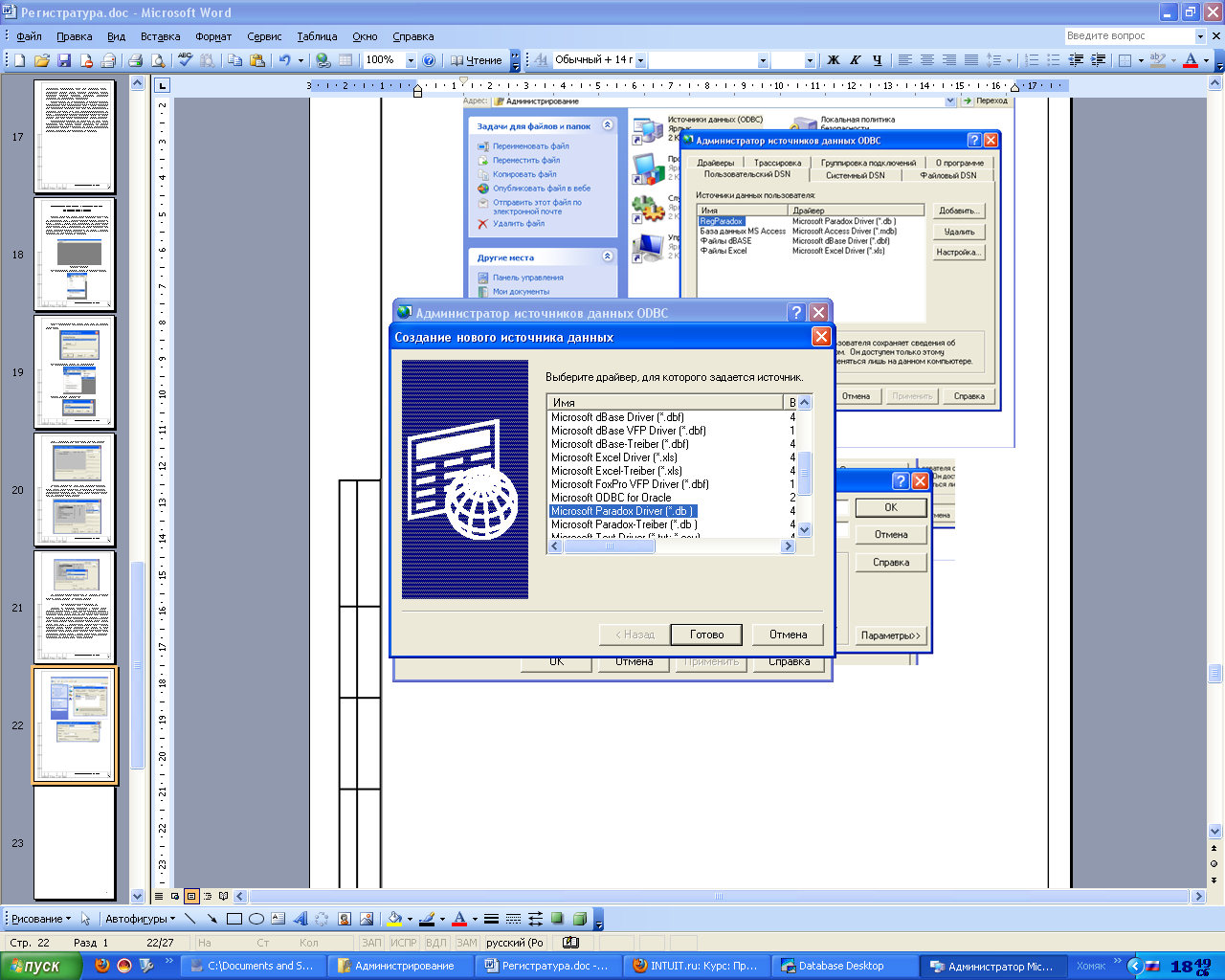1225x980 pixels.
Task: Open the font size dropdown
Action: [x=810, y=60]
